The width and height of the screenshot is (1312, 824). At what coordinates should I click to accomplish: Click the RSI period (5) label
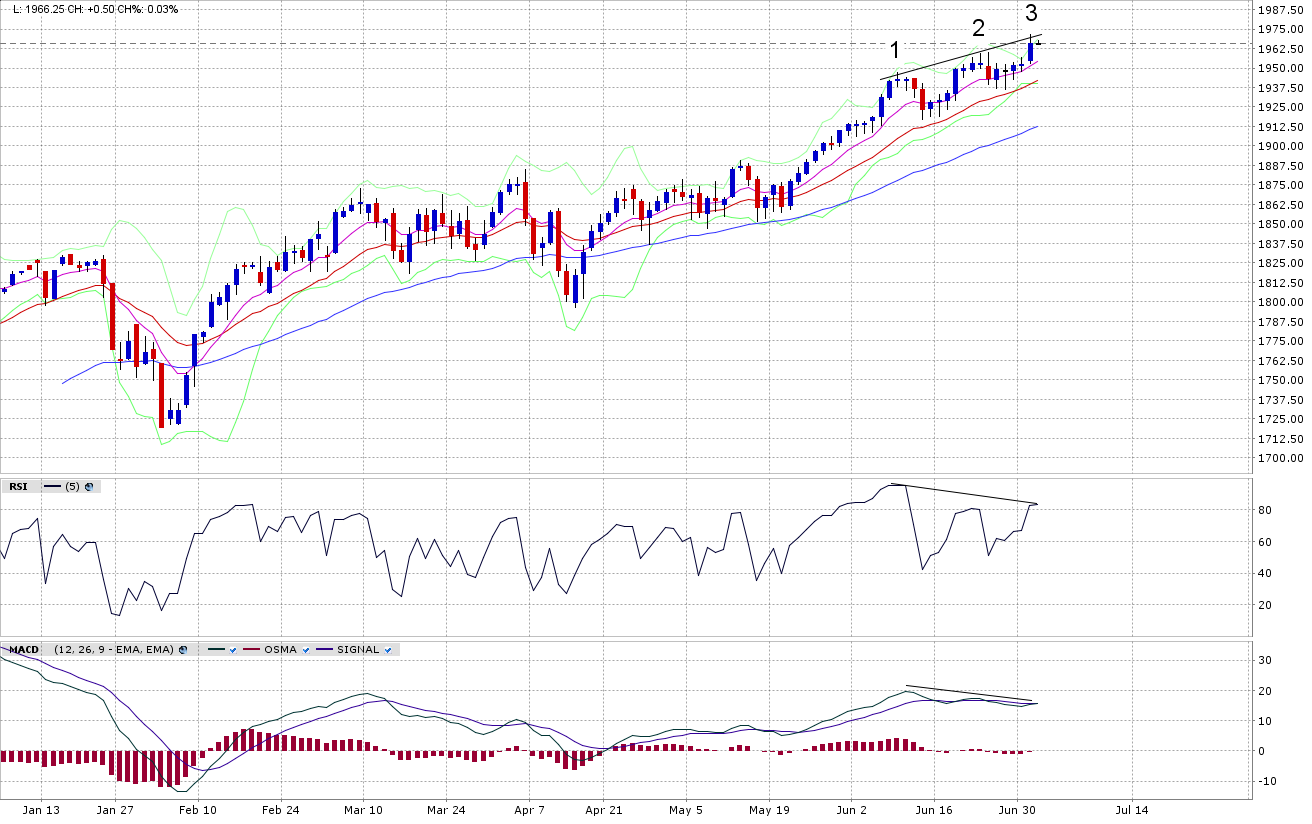click(72, 487)
